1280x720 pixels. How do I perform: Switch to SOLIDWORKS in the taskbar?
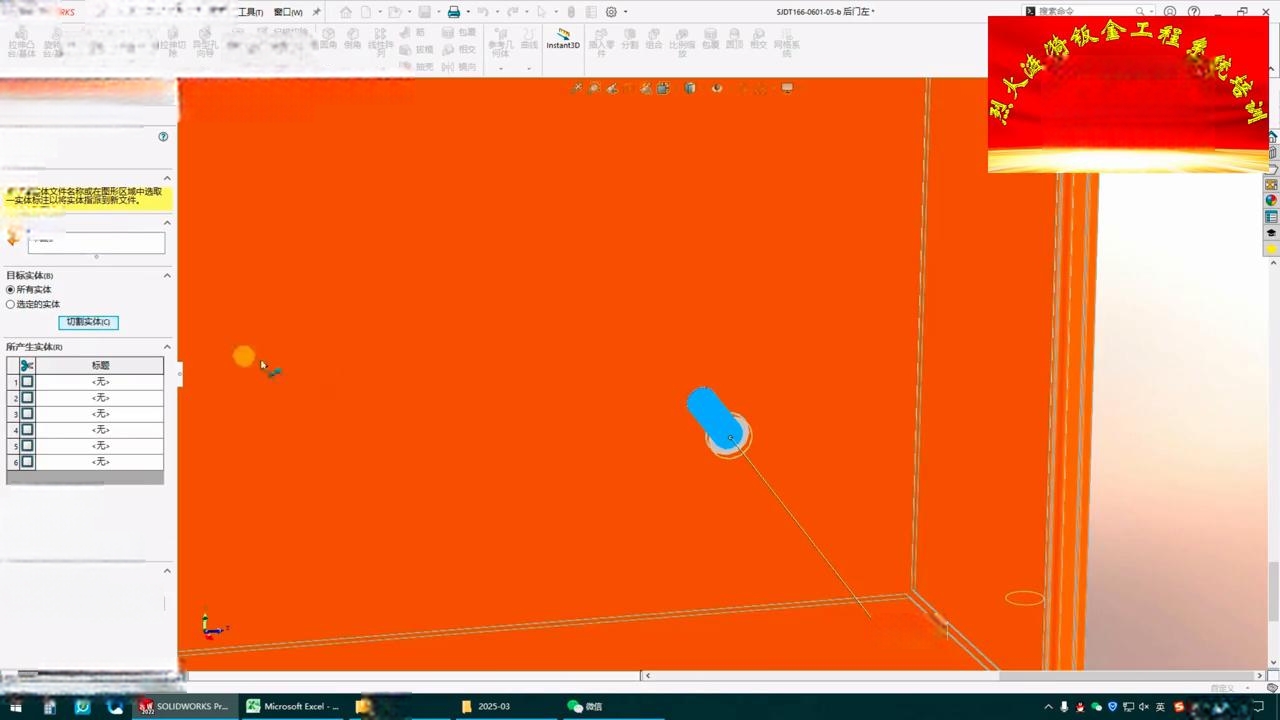(185, 706)
